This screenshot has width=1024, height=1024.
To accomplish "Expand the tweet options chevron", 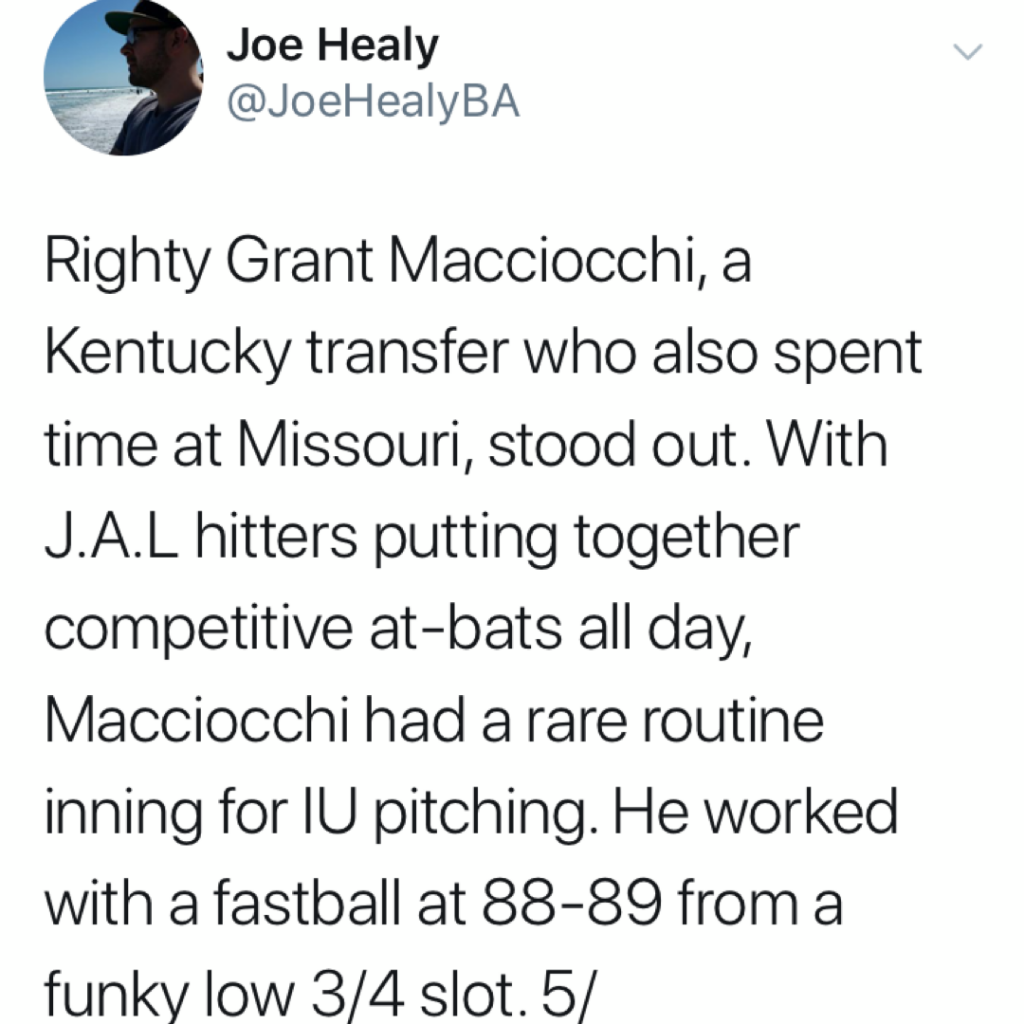I will [967, 52].
